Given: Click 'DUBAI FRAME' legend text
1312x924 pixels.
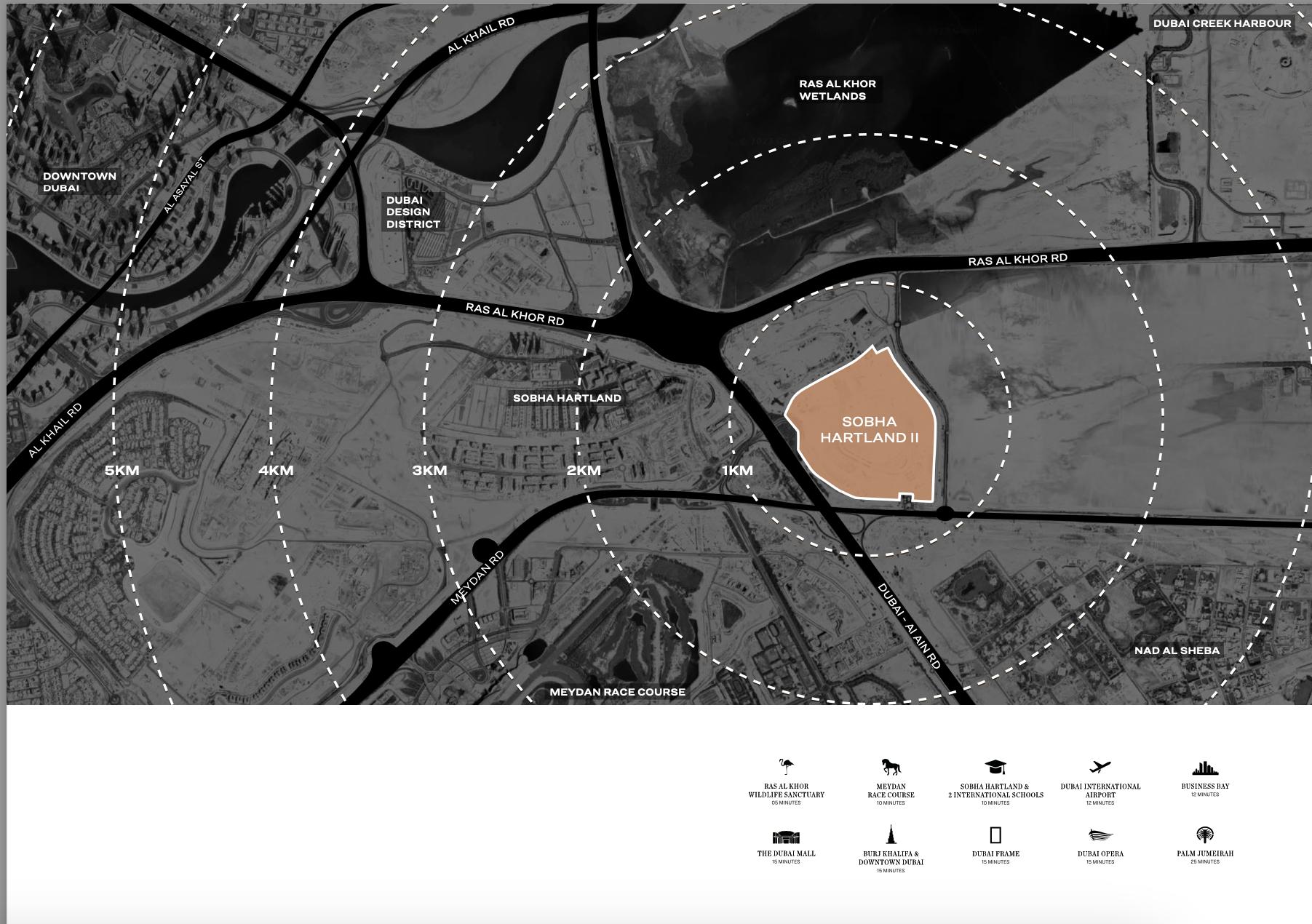Looking at the screenshot, I should click(x=995, y=853).
